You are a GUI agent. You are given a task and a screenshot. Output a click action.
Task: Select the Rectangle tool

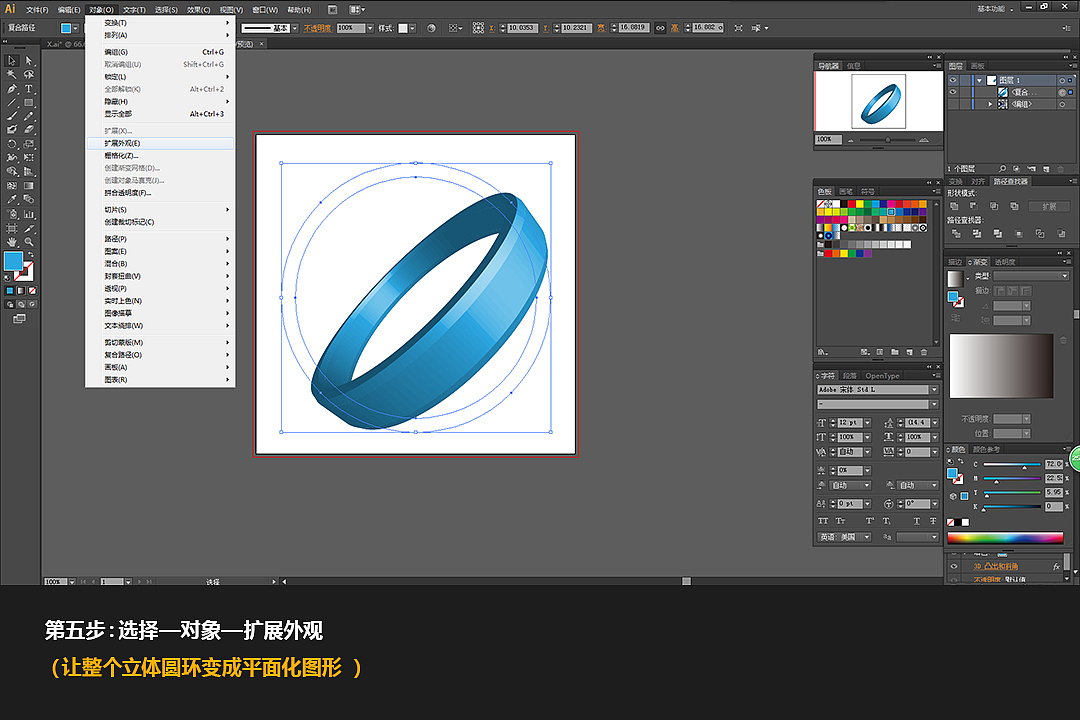point(29,103)
